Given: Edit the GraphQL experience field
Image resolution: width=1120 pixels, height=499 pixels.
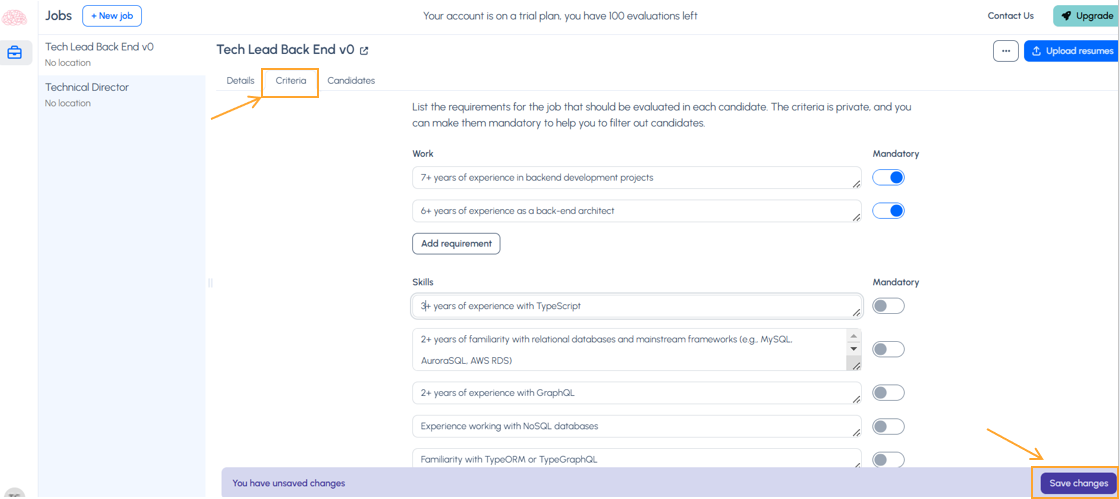Looking at the screenshot, I should (637, 393).
